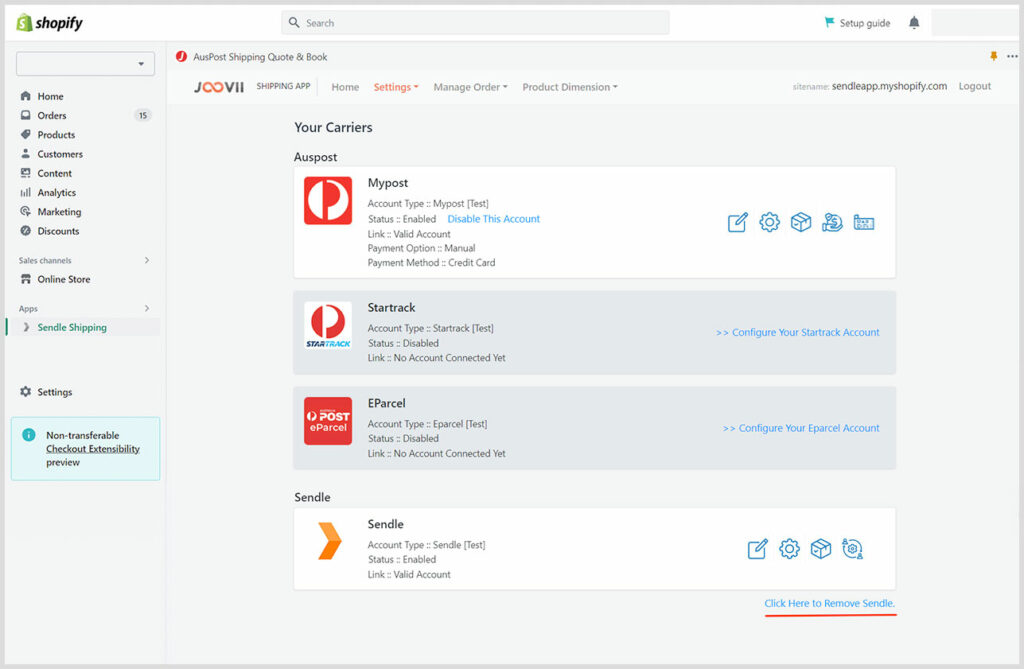Click "AusPost Shipping Quote & Book" title
The height and width of the screenshot is (669, 1024).
pyautogui.click(x=260, y=57)
